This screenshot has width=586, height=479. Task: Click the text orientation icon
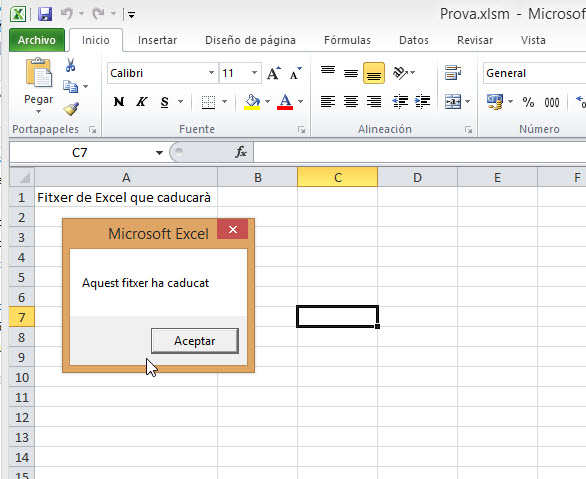pyautogui.click(x=400, y=72)
